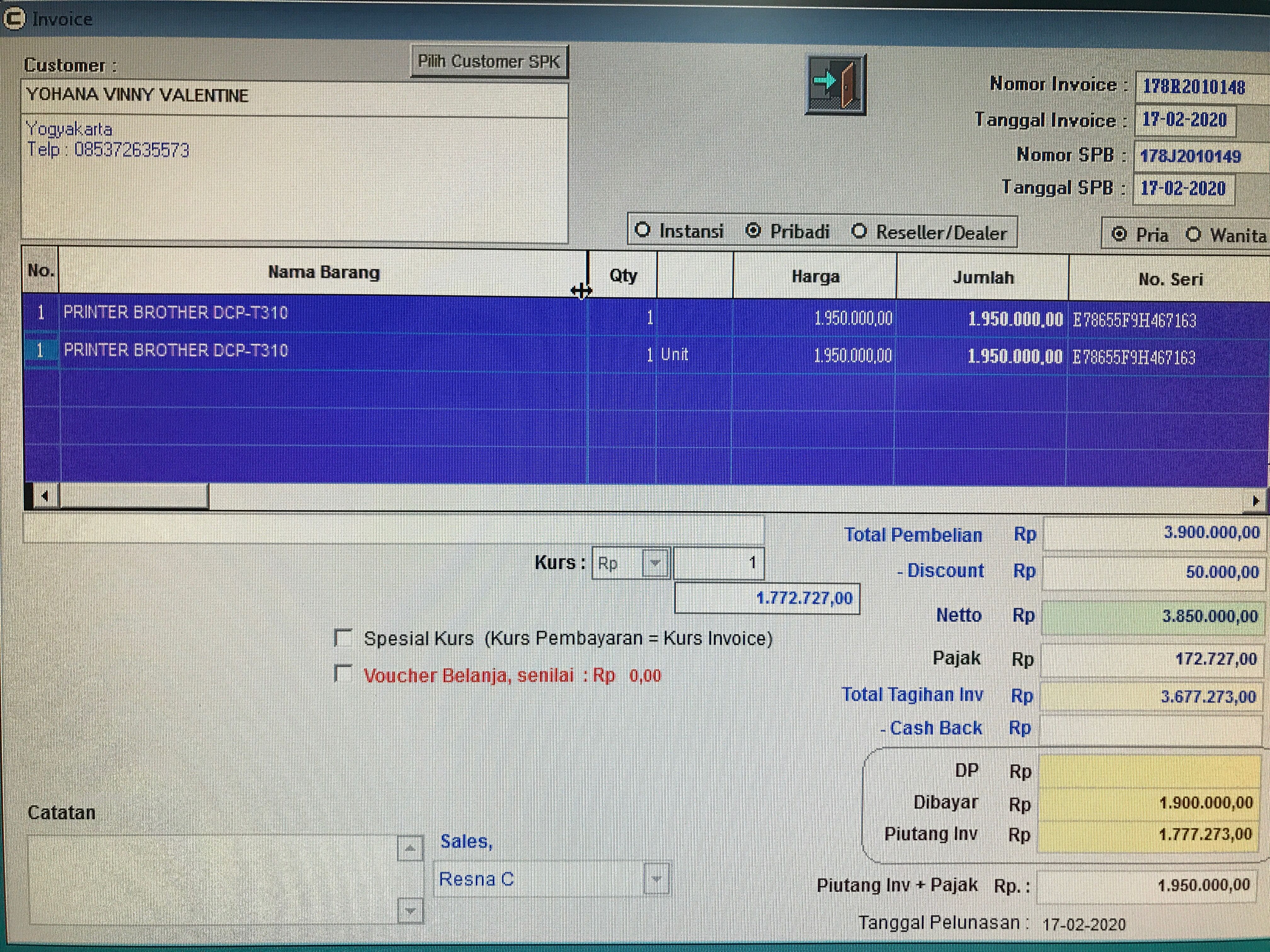Screen dimensions: 1270x952
Task: Expand the Sales person dropdown
Action: pos(656,879)
